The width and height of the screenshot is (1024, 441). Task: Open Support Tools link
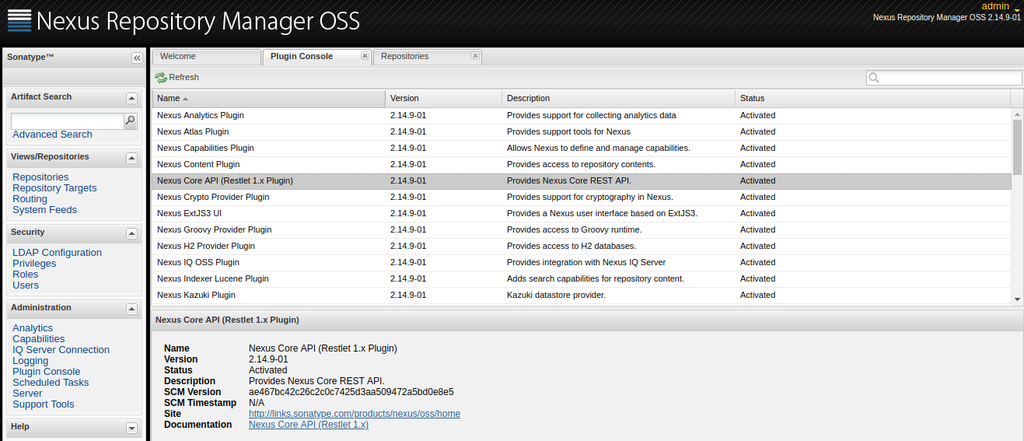[x=43, y=404]
